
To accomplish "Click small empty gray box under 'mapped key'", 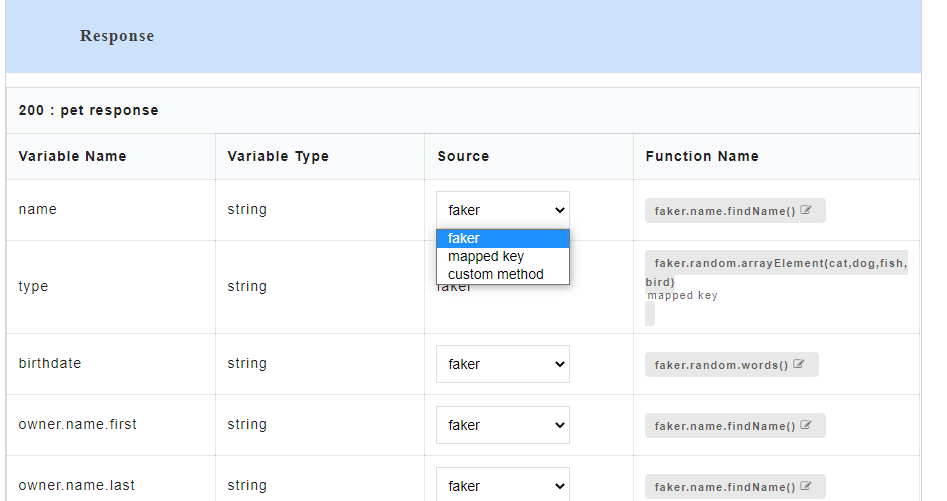I will click(x=650, y=314).
